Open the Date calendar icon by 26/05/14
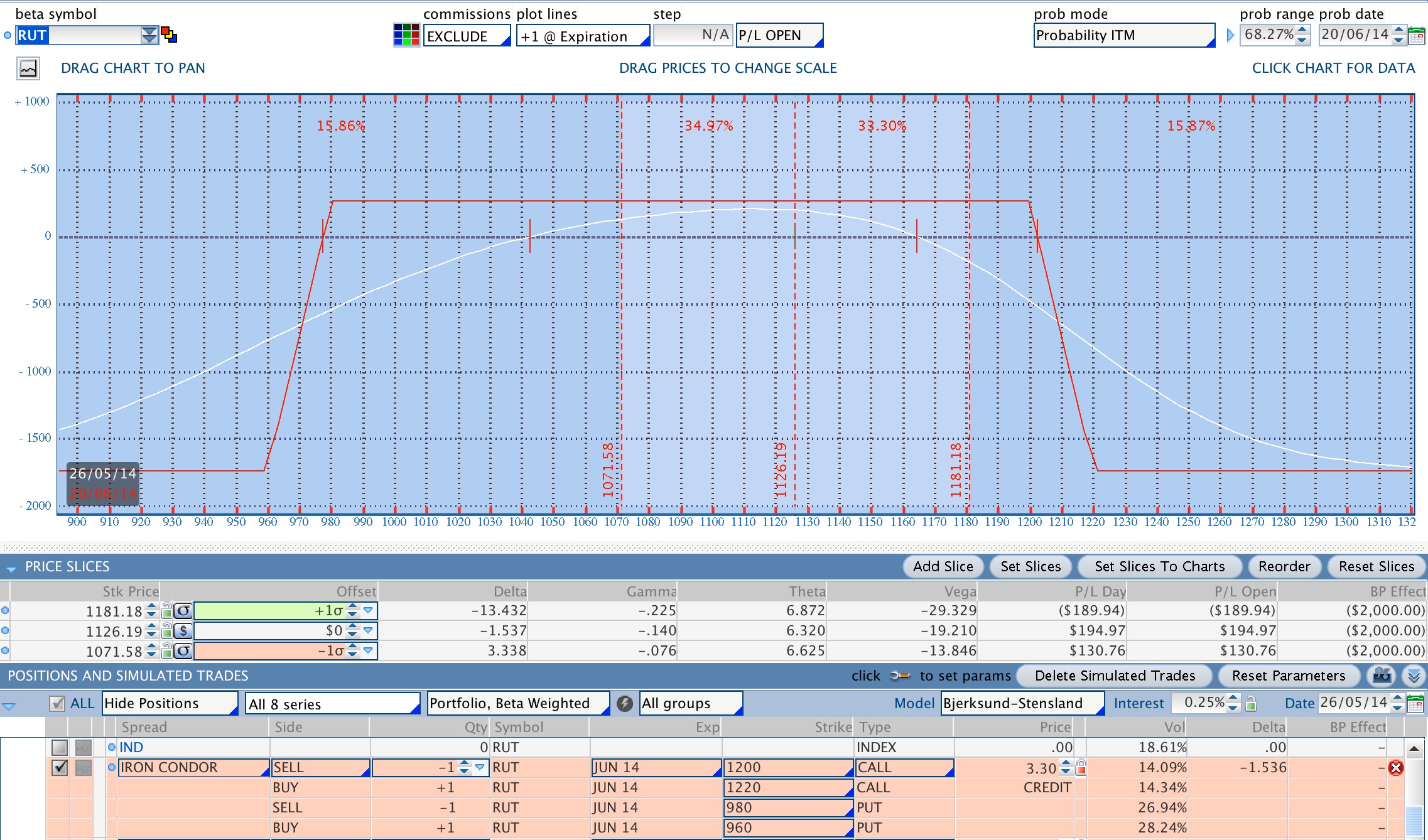This screenshot has width=1428, height=840. pos(1416,704)
